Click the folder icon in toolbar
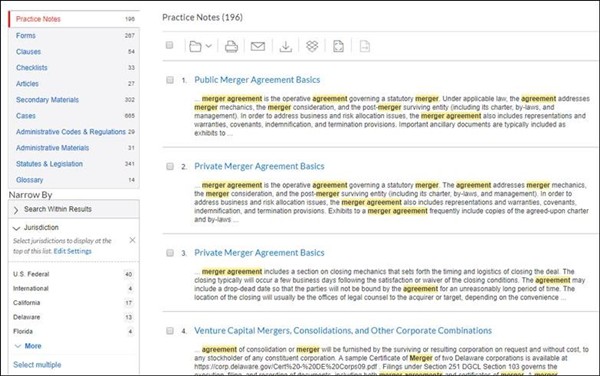The image size is (600, 376). click(x=195, y=46)
